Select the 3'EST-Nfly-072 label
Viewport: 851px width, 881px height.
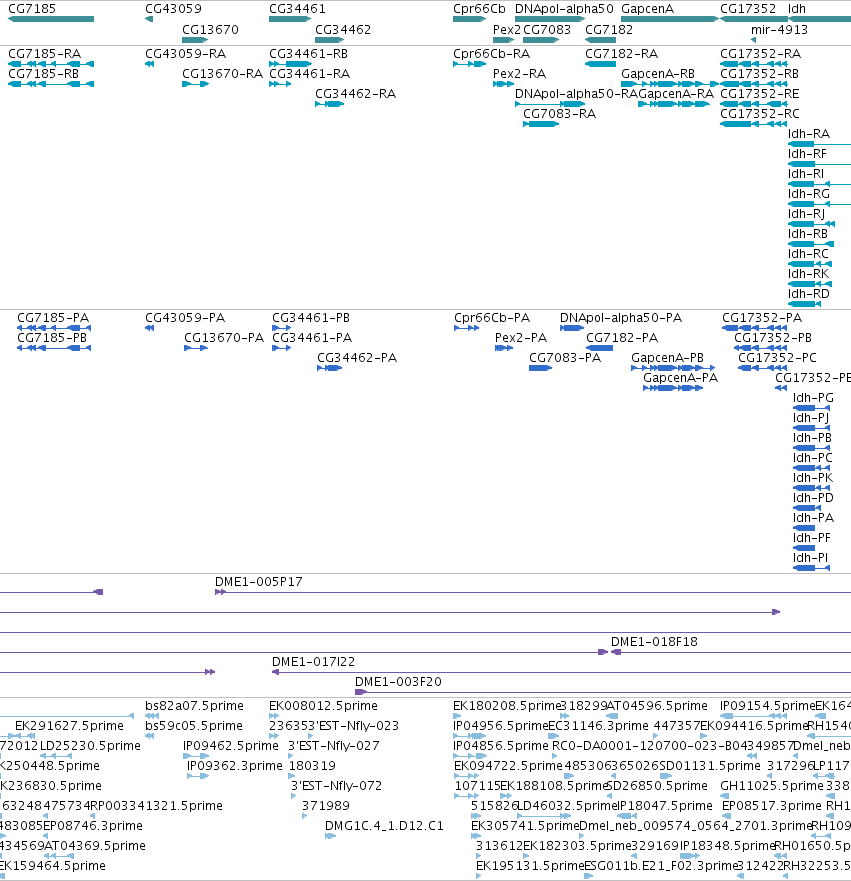pyautogui.click(x=336, y=786)
